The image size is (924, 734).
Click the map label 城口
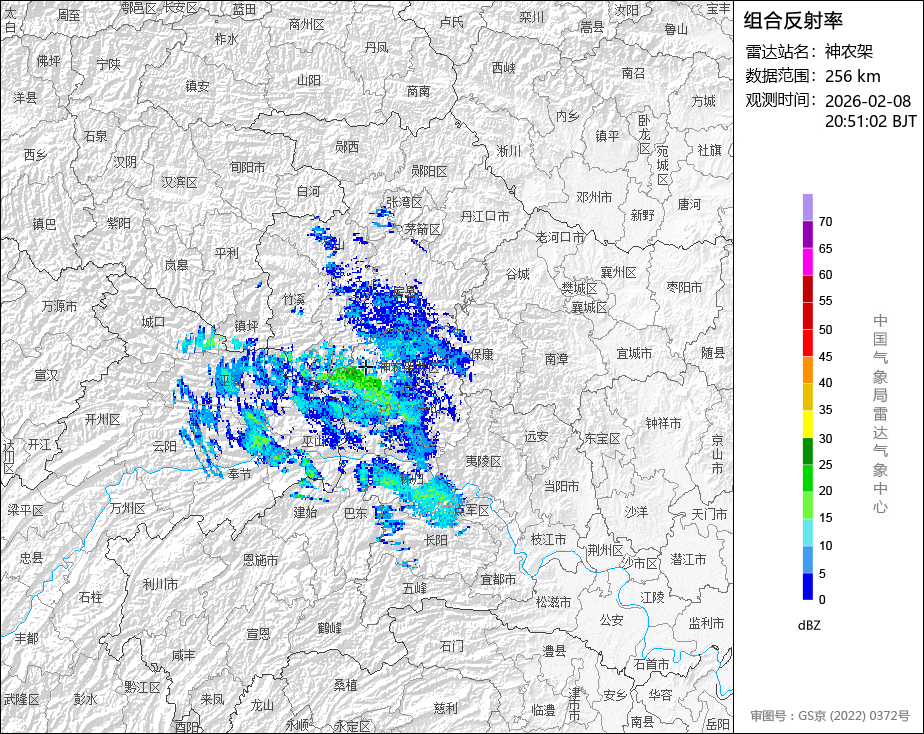click(x=153, y=322)
